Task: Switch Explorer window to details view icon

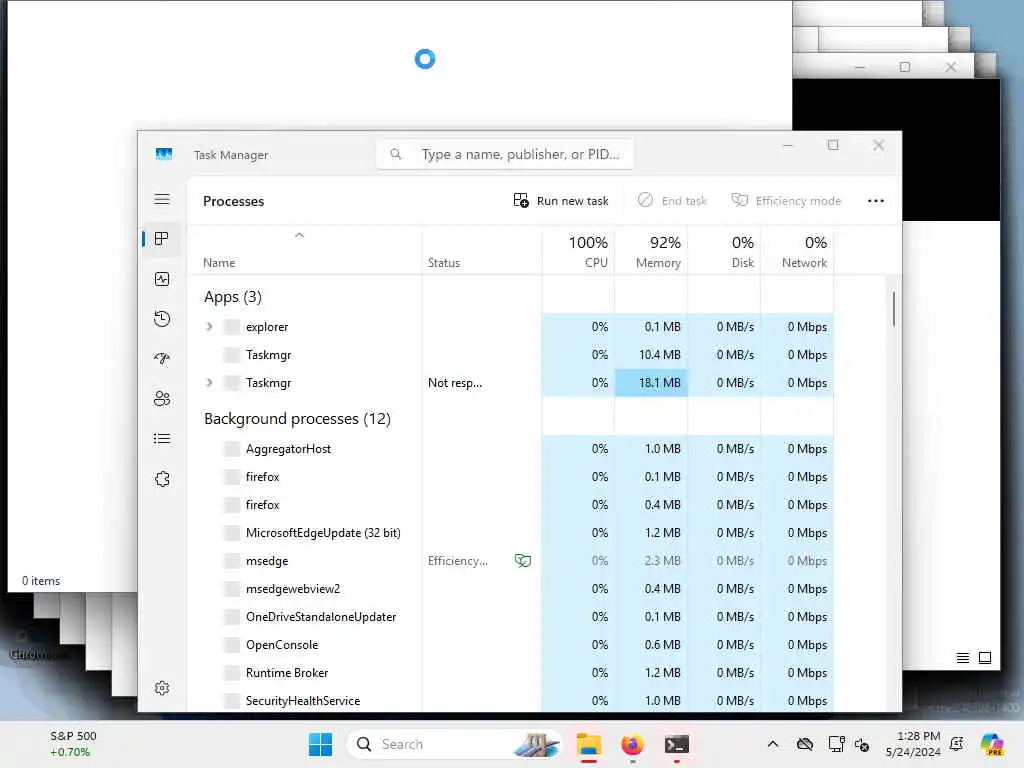Action: tap(963, 658)
